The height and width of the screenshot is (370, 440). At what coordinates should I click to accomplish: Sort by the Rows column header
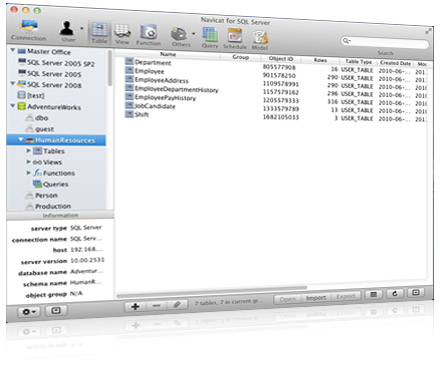(320, 60)
